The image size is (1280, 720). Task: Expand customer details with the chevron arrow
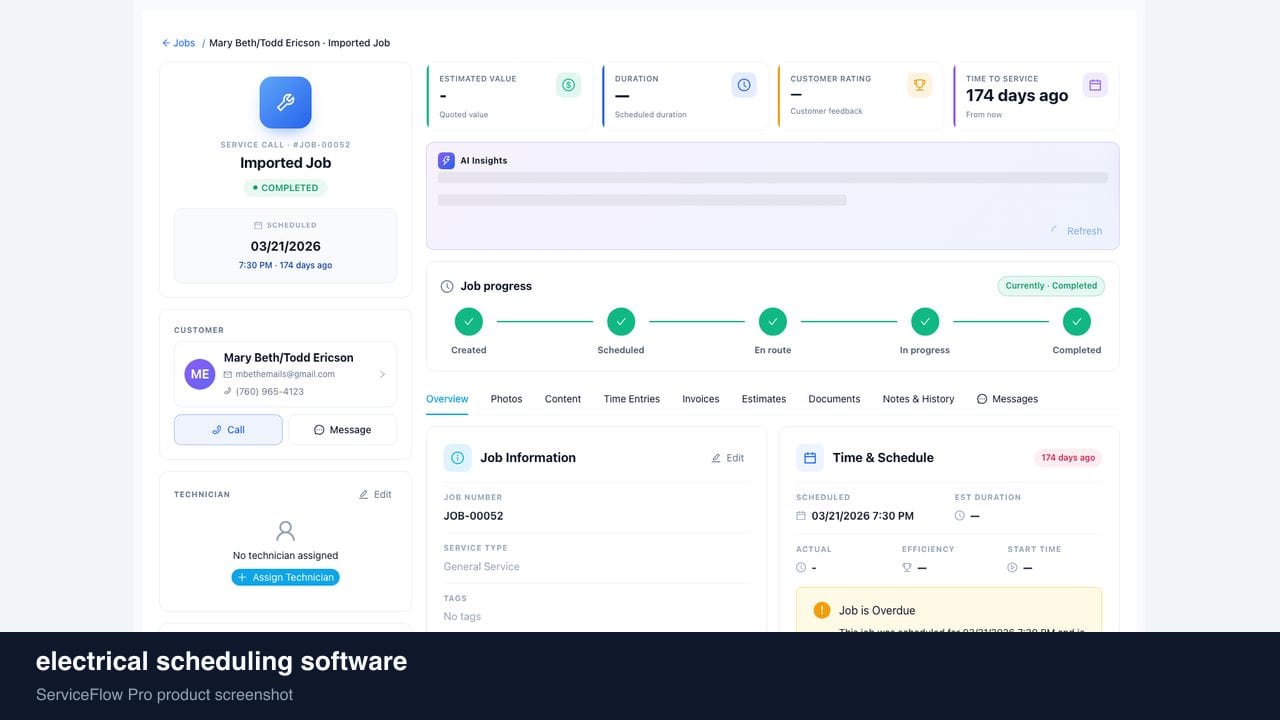(382, 374)
